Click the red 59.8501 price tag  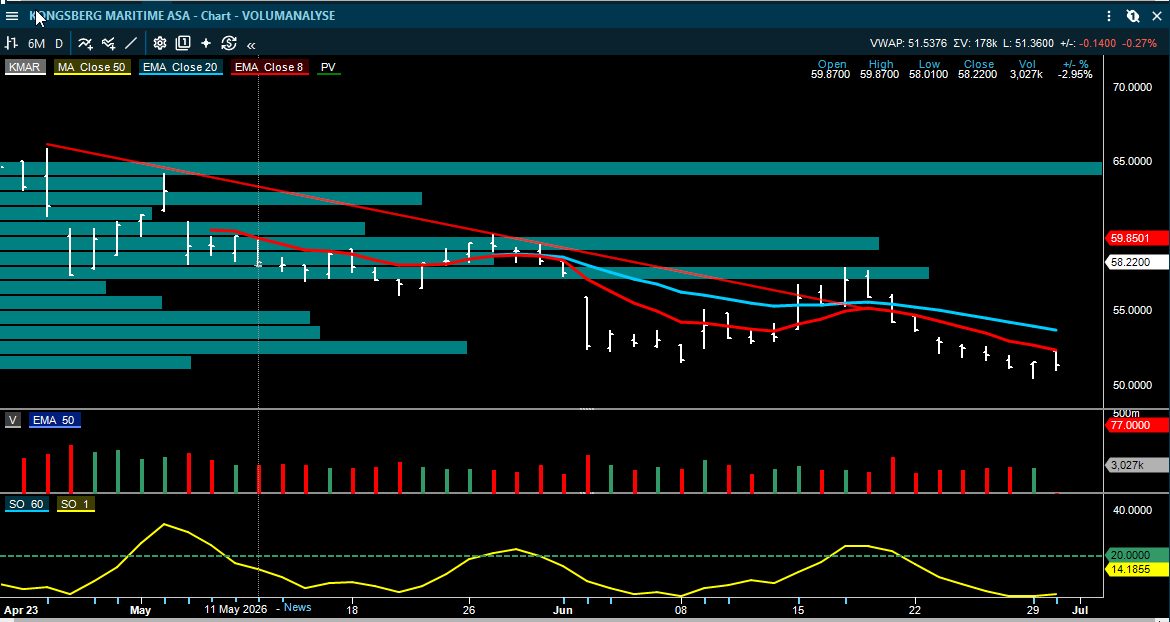pos(1137,239)
